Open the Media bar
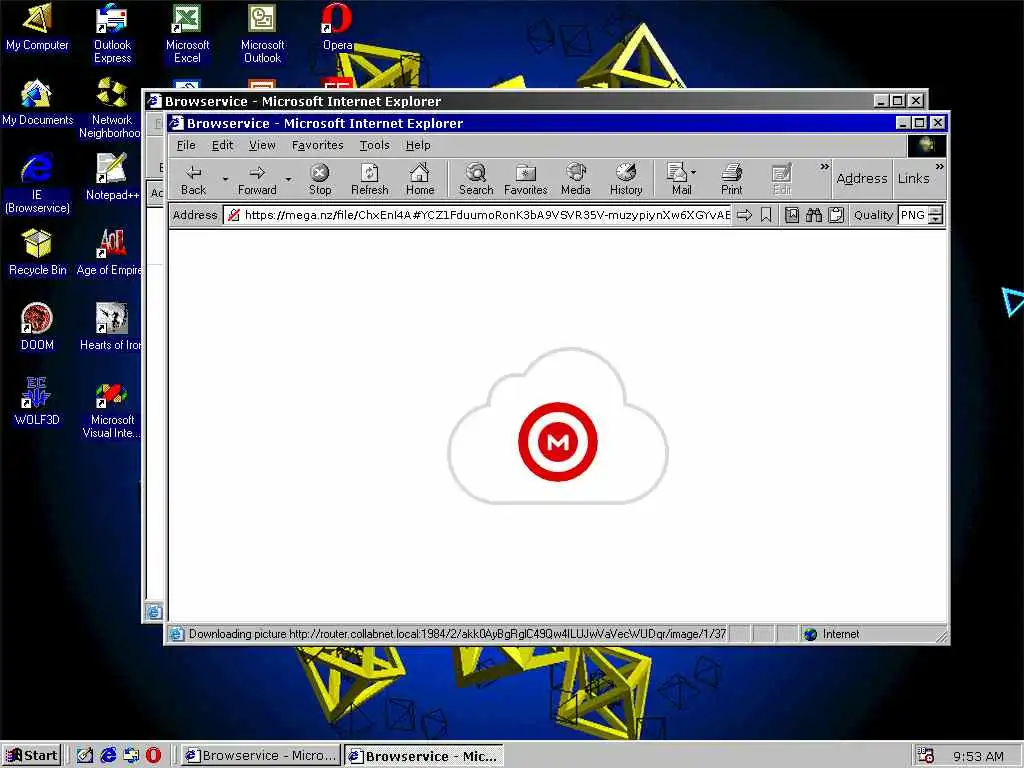 575,180
